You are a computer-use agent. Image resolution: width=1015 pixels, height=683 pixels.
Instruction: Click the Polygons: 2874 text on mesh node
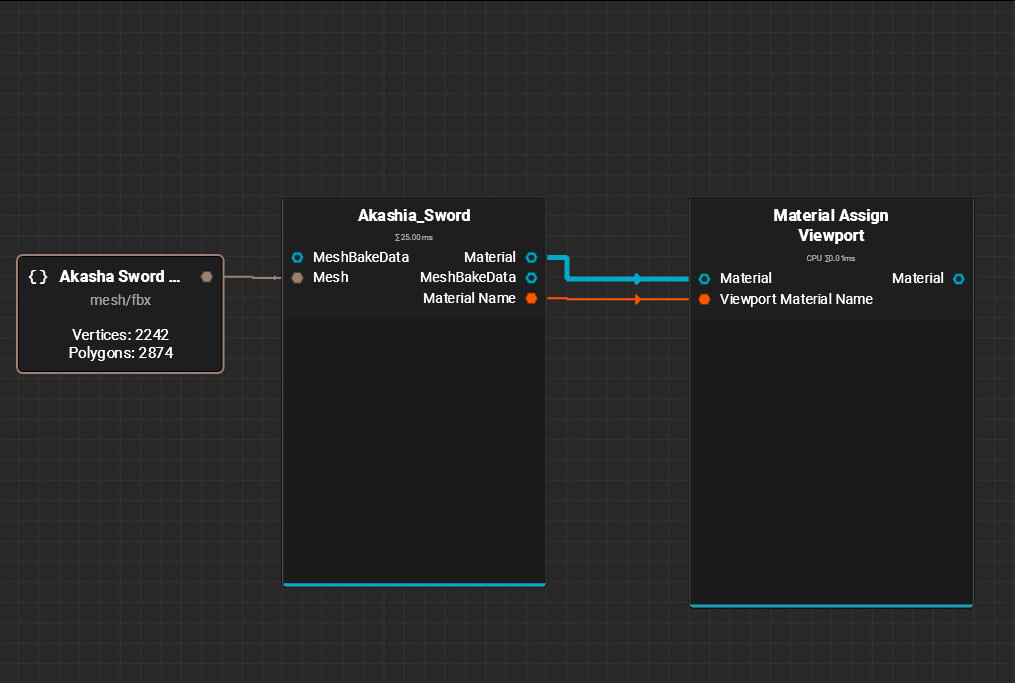point(120,353)
